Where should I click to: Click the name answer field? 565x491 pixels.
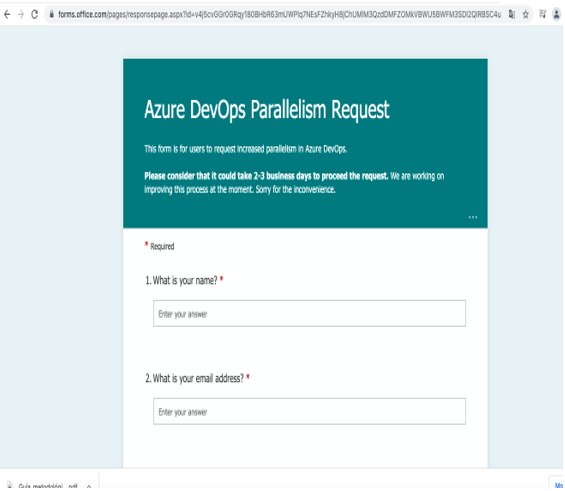[309, 313]
